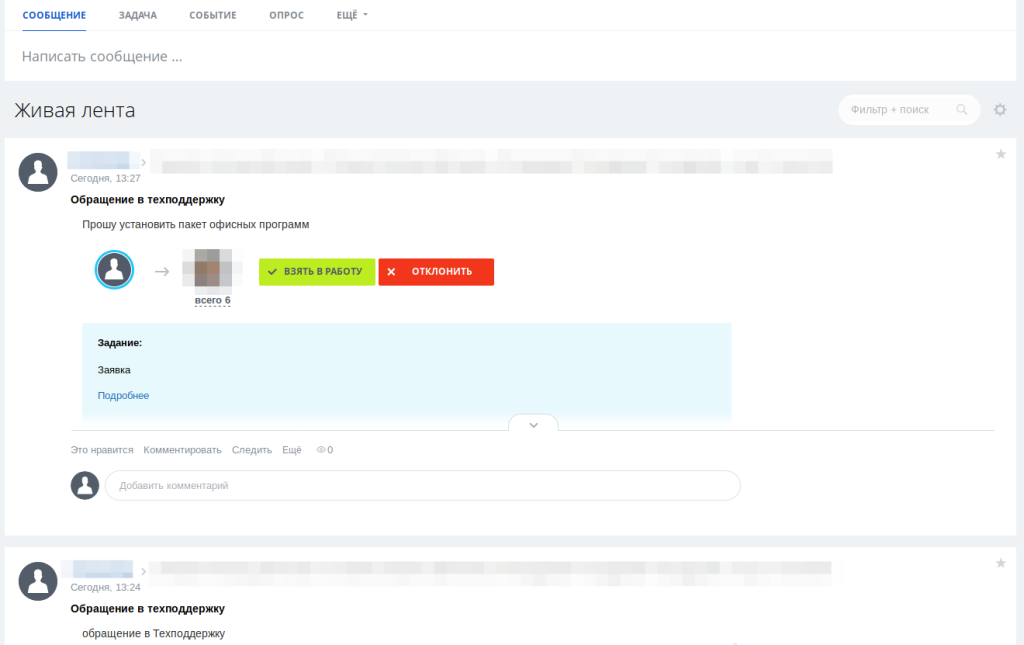Toggle Следить to follow the post
The width and height of the screenshot is (1024, 645).
pos(251,450)
